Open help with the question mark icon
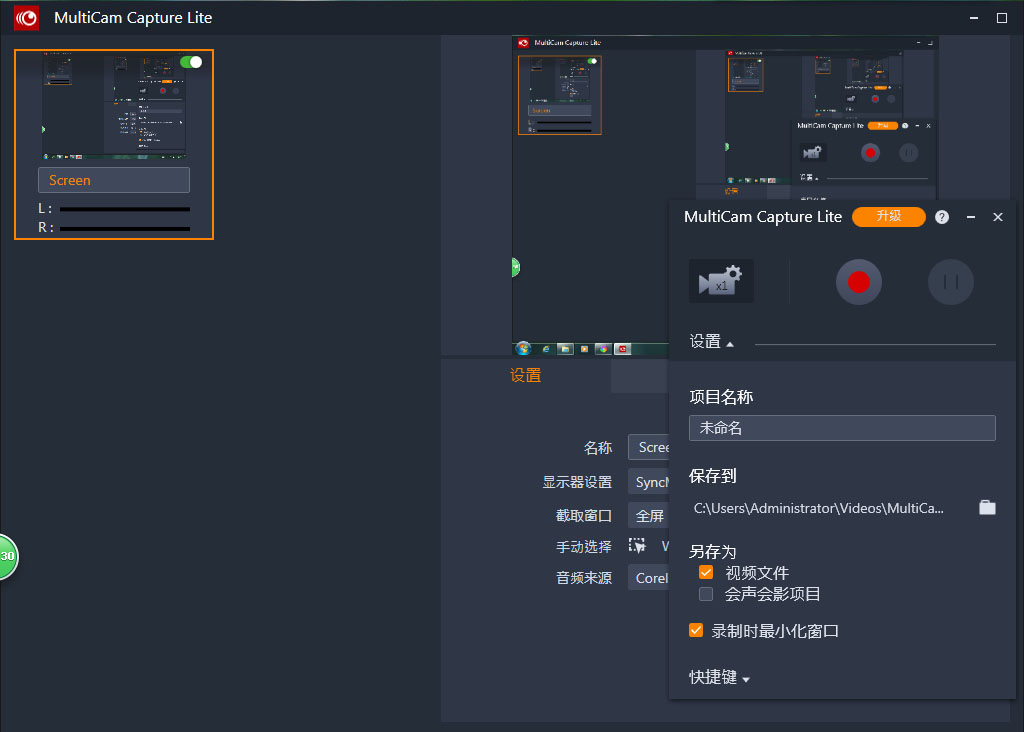The height and width of the screenshot is (732, 1024). [942, 217]
